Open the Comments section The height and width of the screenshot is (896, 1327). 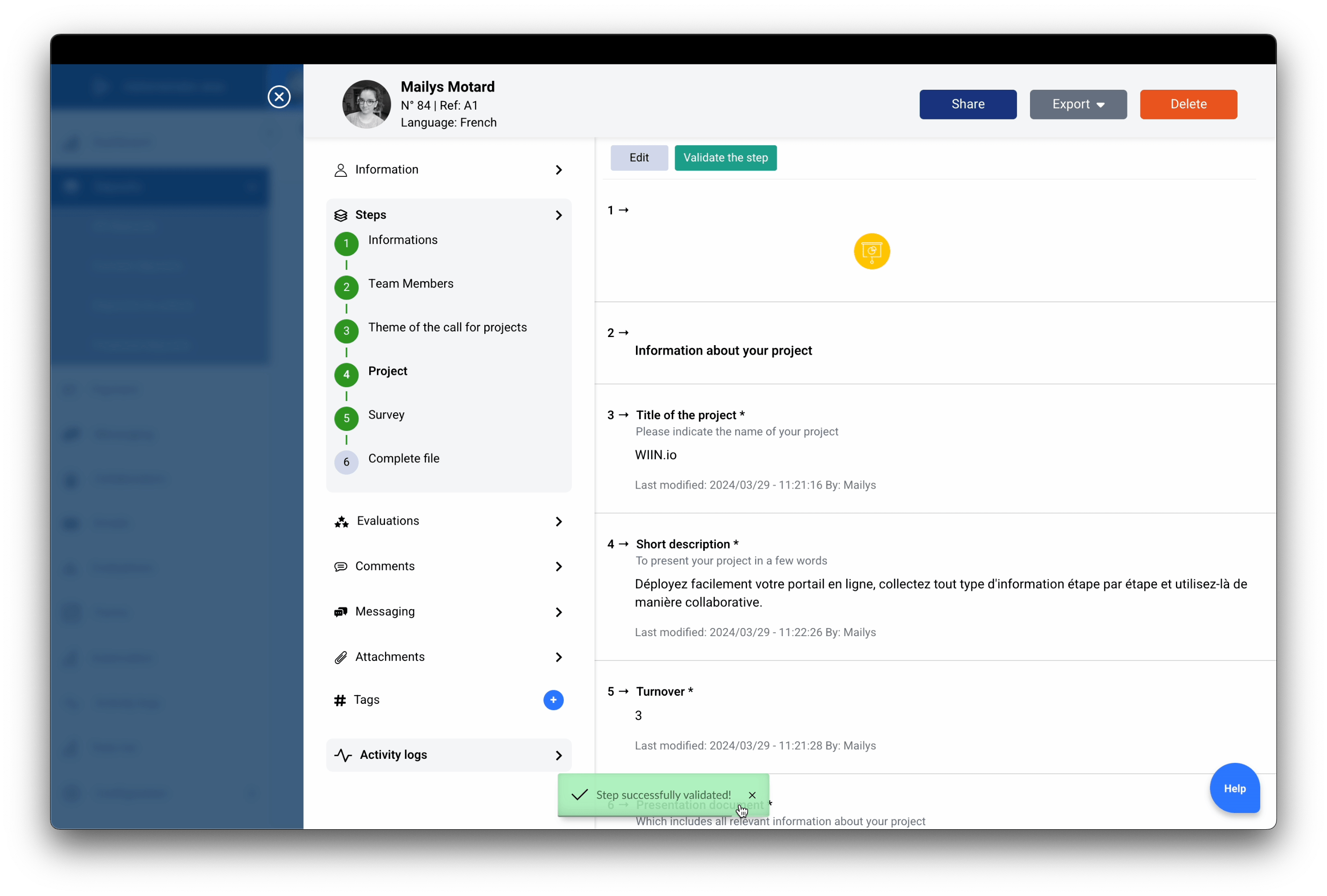[x=385, y=566]
